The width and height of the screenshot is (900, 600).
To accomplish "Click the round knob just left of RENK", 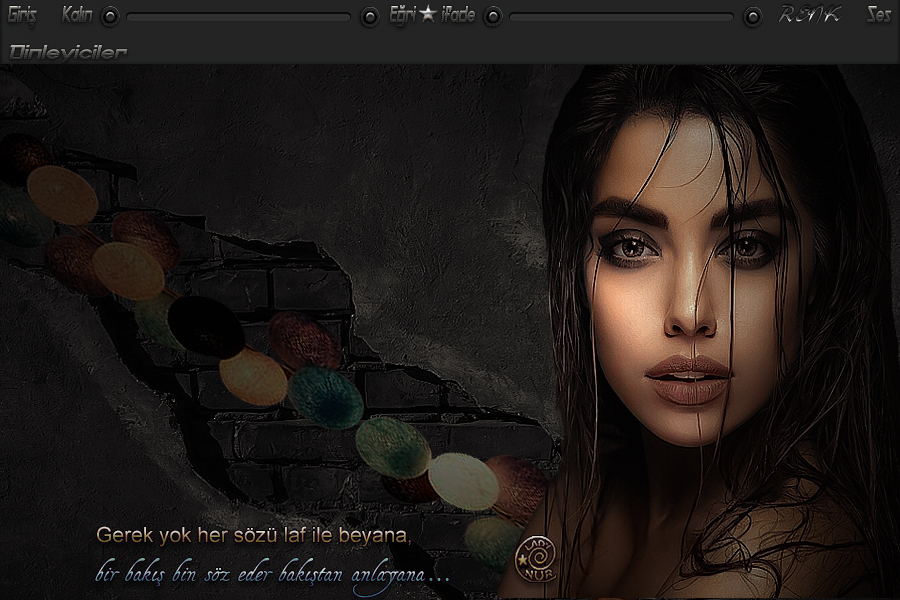I will (752, 16).
